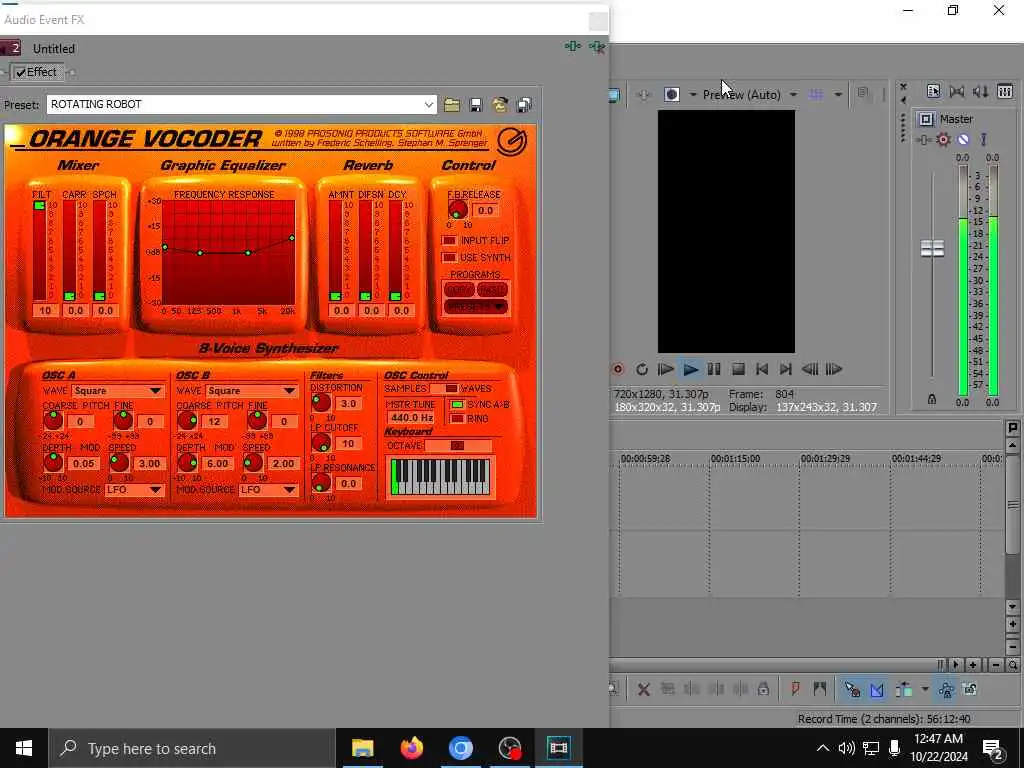This screenshot has height=768, width=1024.
Task: Click the overlays grid icon in preview
Action: coord(816,94)
